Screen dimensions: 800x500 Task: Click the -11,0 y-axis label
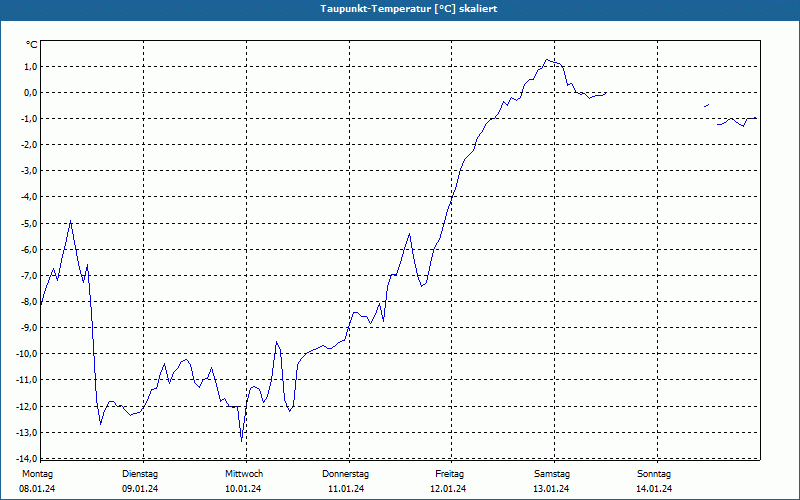point(27,379)
